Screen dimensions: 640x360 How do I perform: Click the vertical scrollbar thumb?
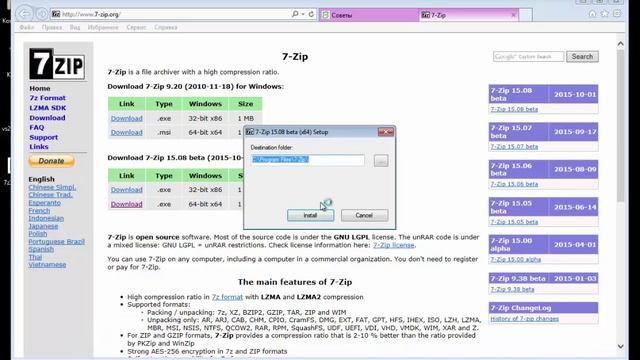pyautogui.click(x=620, y=126)
